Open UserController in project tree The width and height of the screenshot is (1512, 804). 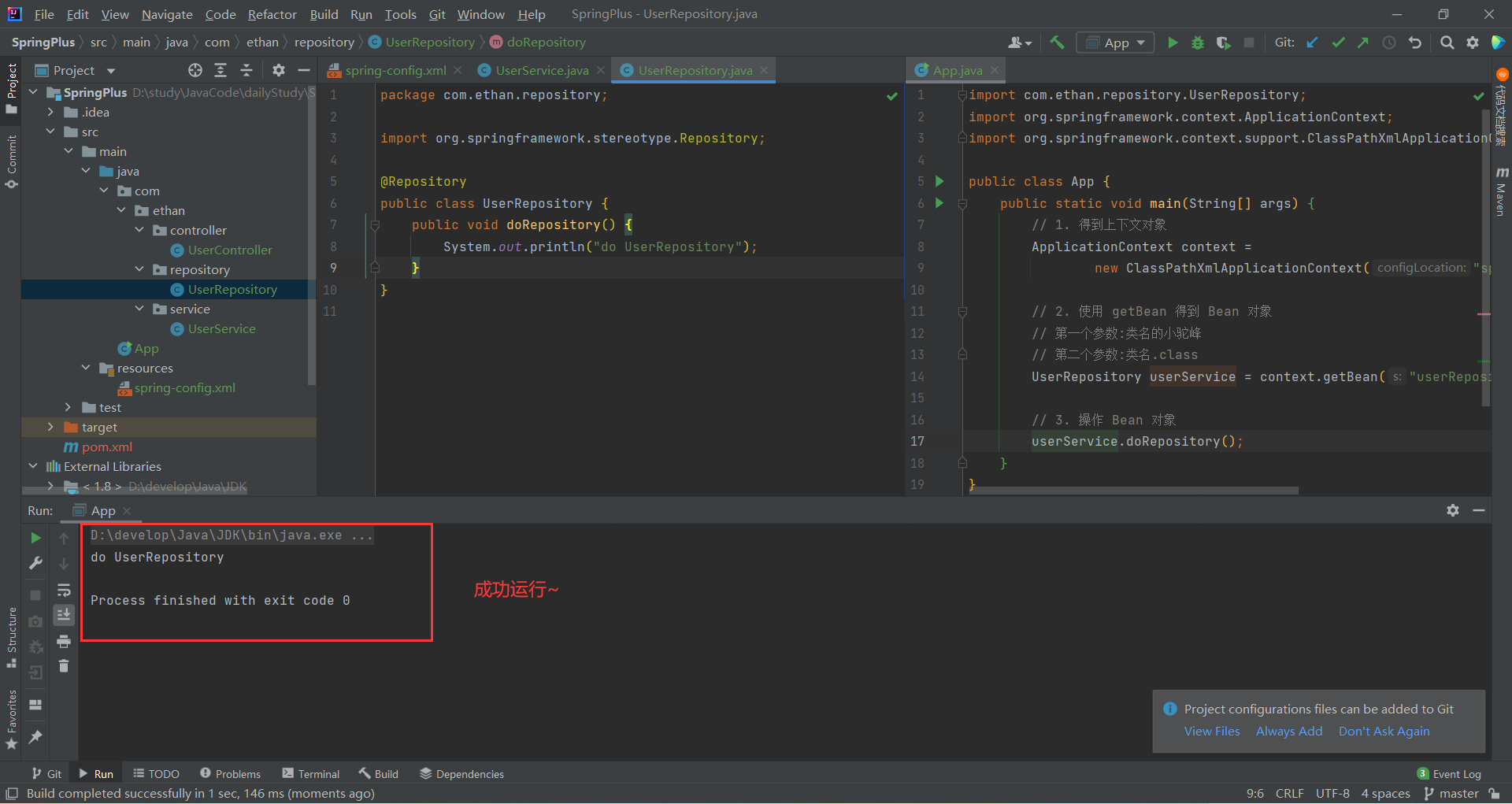point(230,250)
